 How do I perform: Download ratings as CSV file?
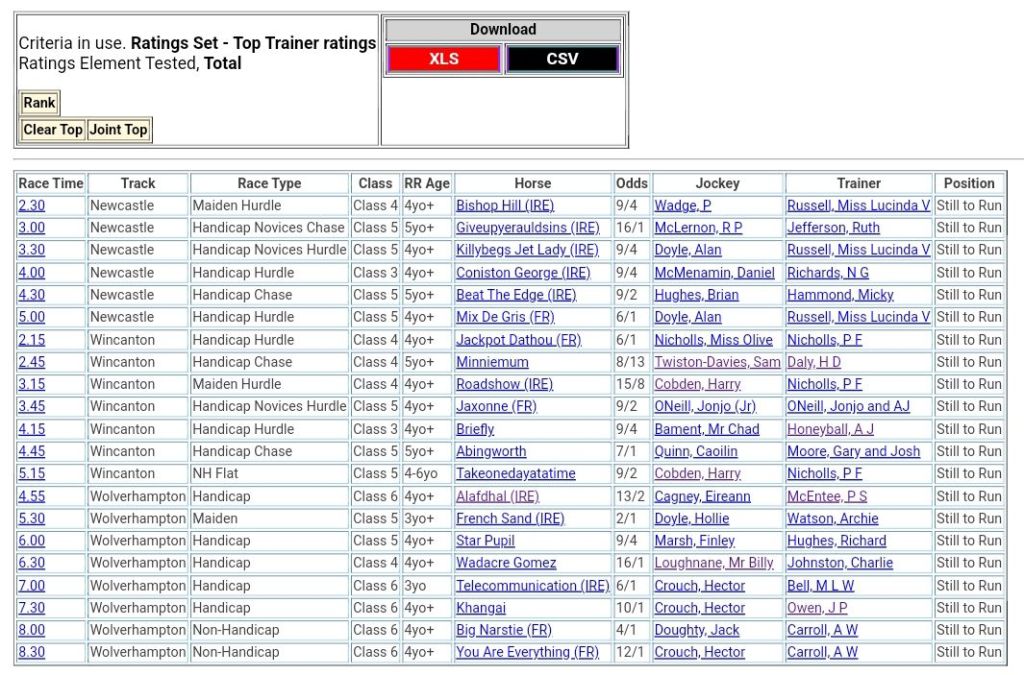[x=562, y=59]
